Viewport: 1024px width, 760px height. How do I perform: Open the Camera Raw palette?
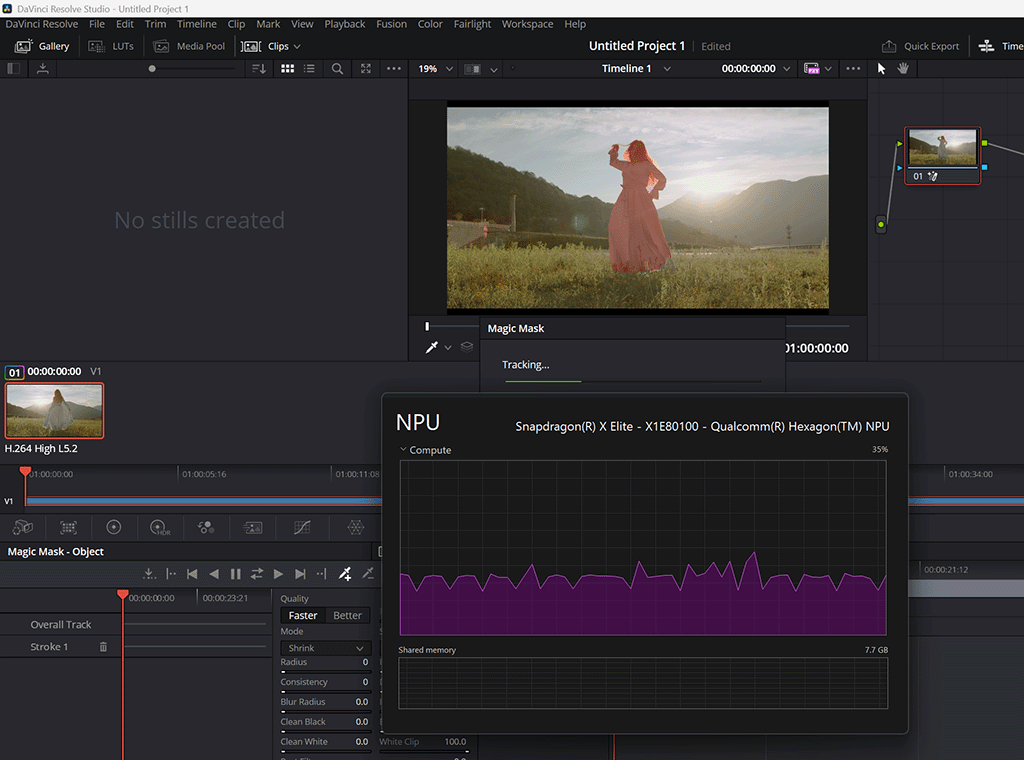(x=23, y=527)
